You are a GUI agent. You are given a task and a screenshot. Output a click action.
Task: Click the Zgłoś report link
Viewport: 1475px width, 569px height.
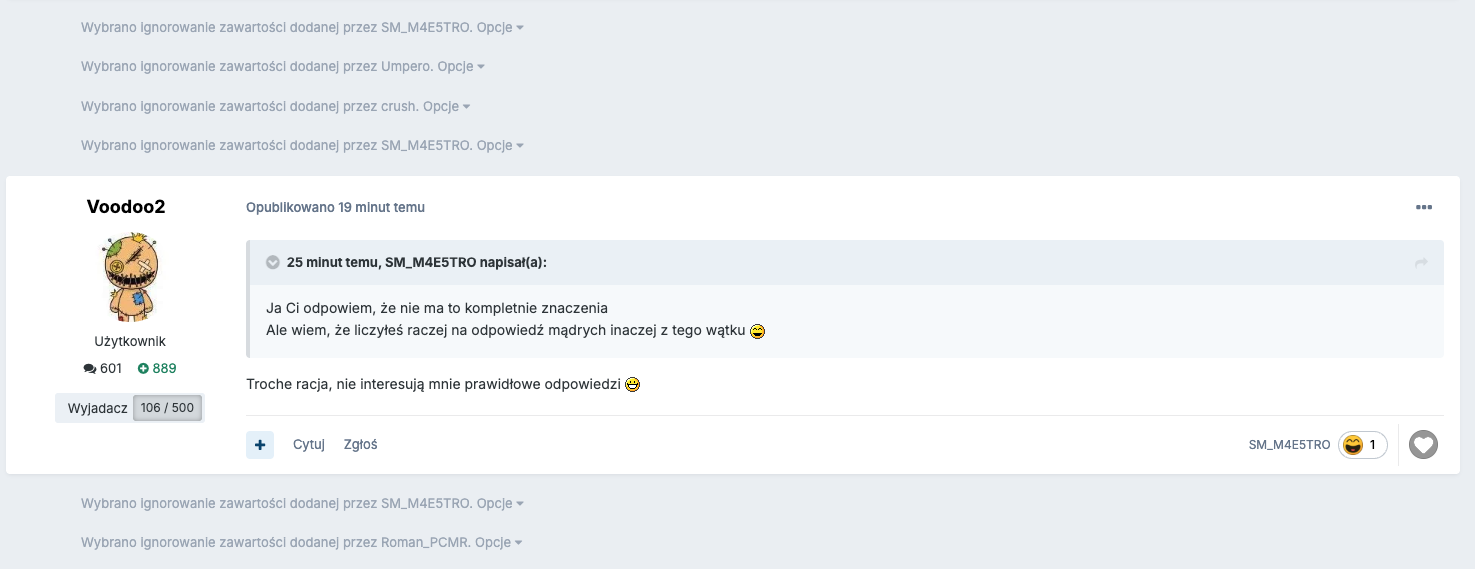tap(360, 445)
